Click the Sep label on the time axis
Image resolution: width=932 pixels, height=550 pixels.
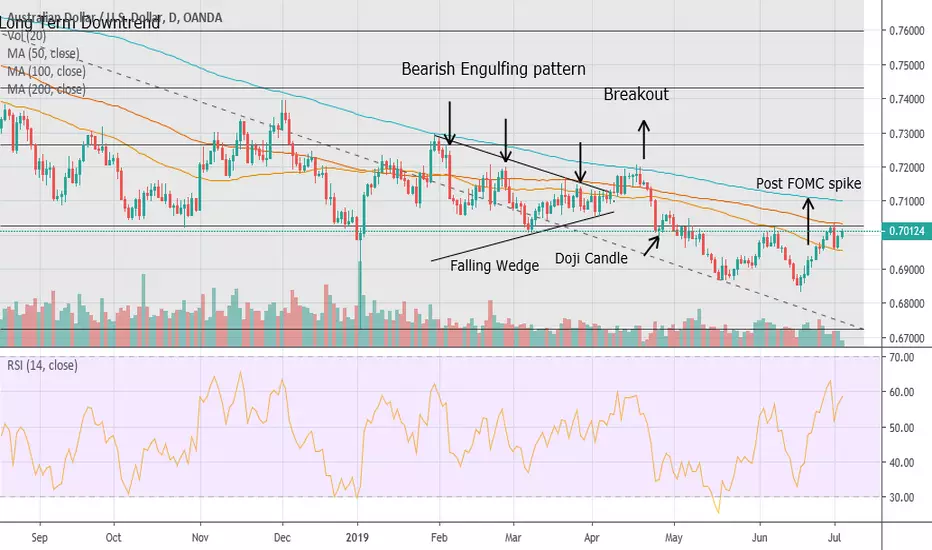(39, 538)
